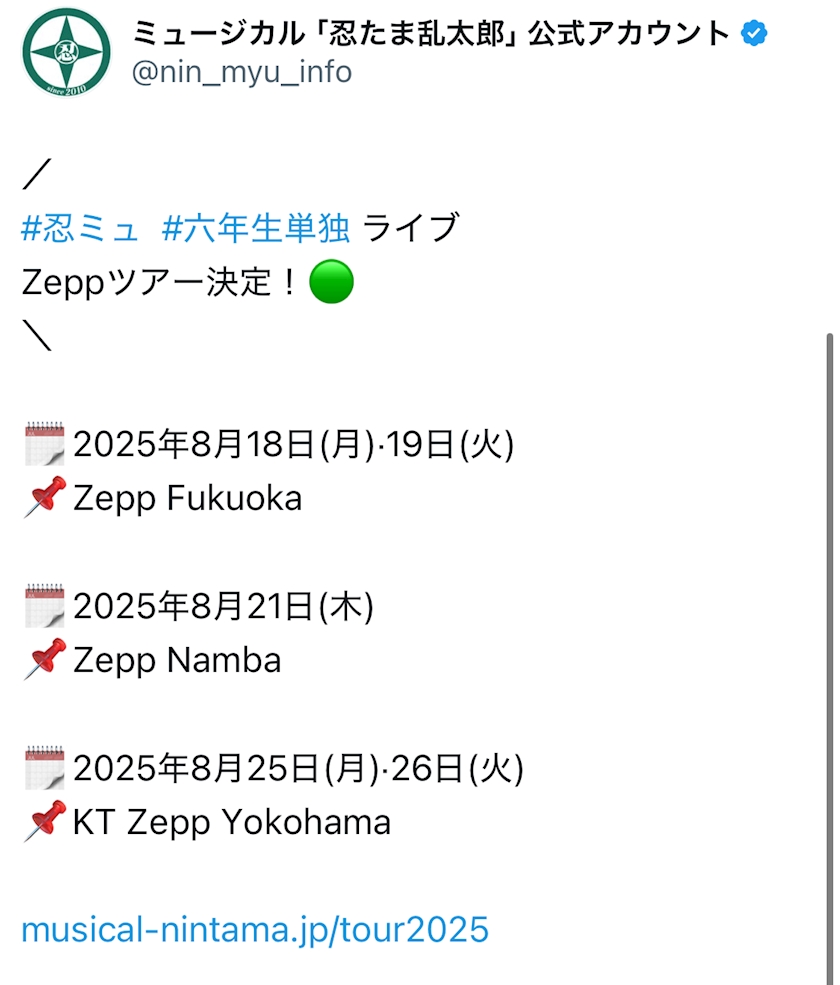Image resolution: width=840 pixels, height=985 pixels.
Task: Click the Zepp Namba venue text
Action: point(178,661)
